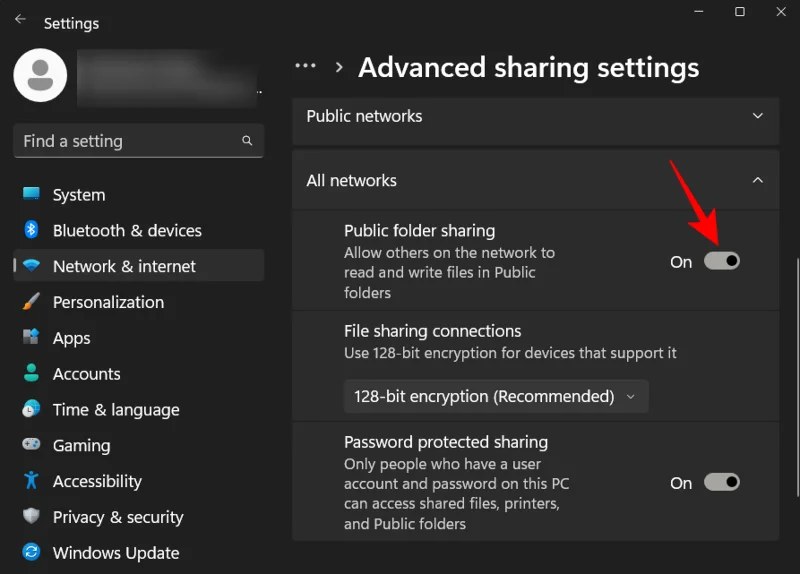
Task: Open System settings
Action: point(139,194)
